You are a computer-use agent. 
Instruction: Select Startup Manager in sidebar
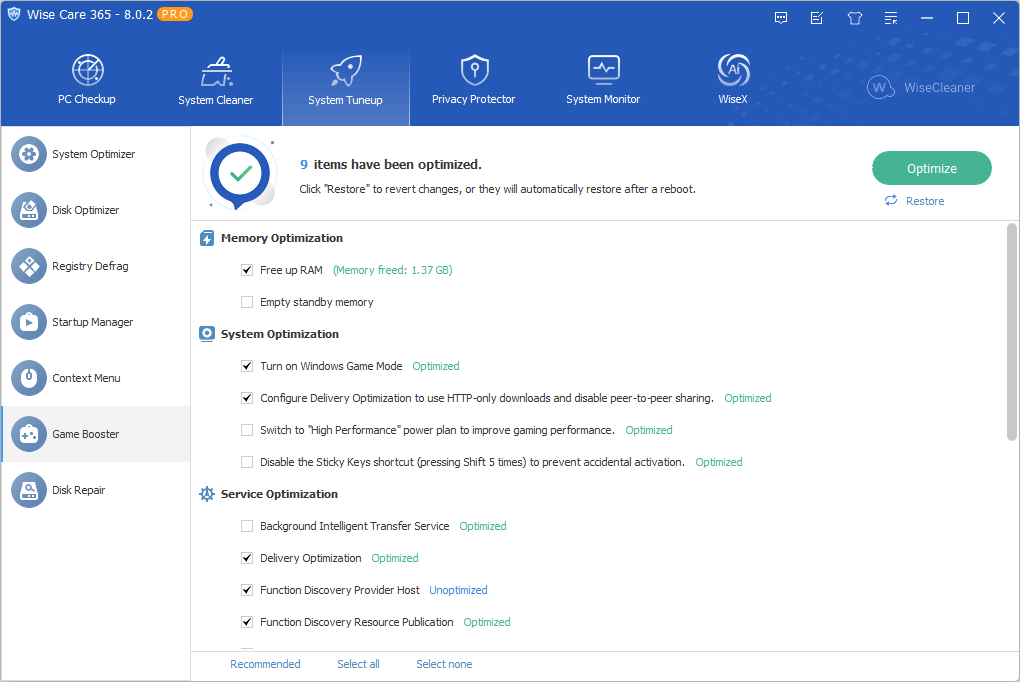click(x=96, y=322)
